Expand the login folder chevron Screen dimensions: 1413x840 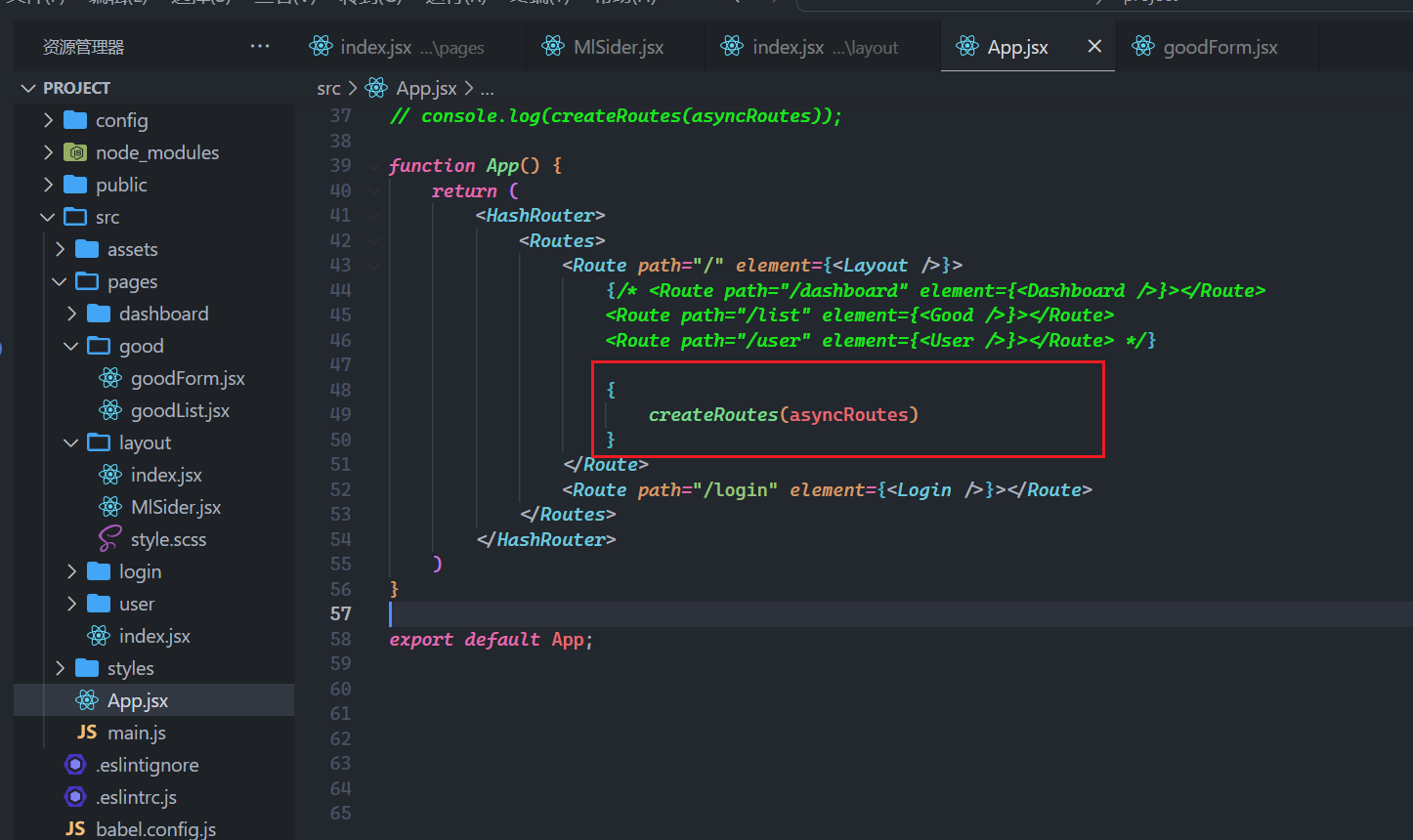click(72, 571)
